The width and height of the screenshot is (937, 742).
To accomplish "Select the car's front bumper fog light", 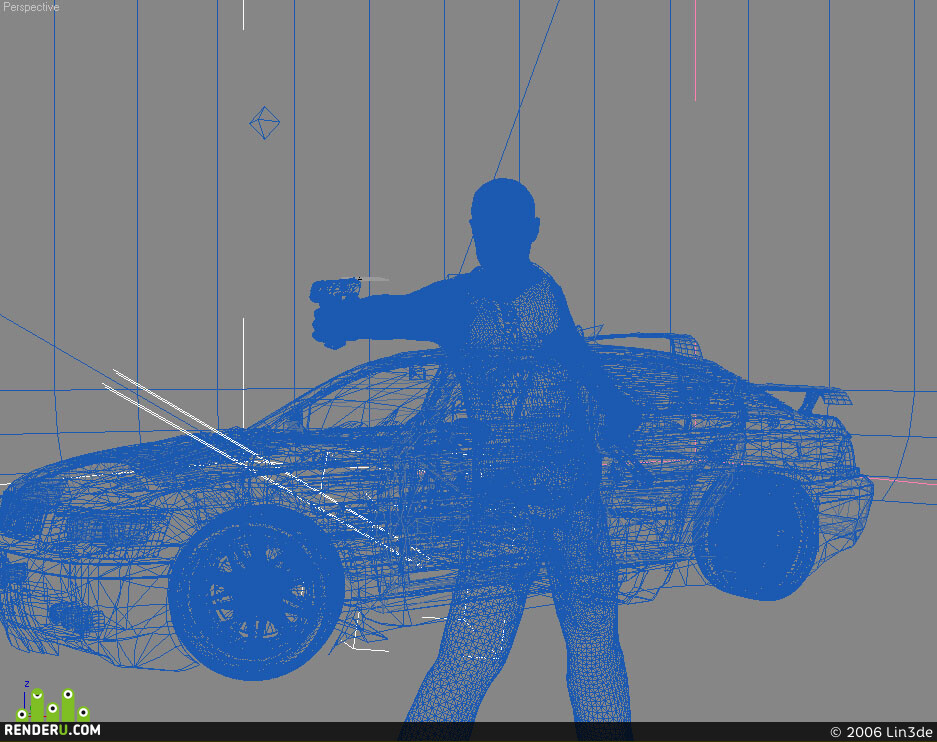I will [71, 617].
